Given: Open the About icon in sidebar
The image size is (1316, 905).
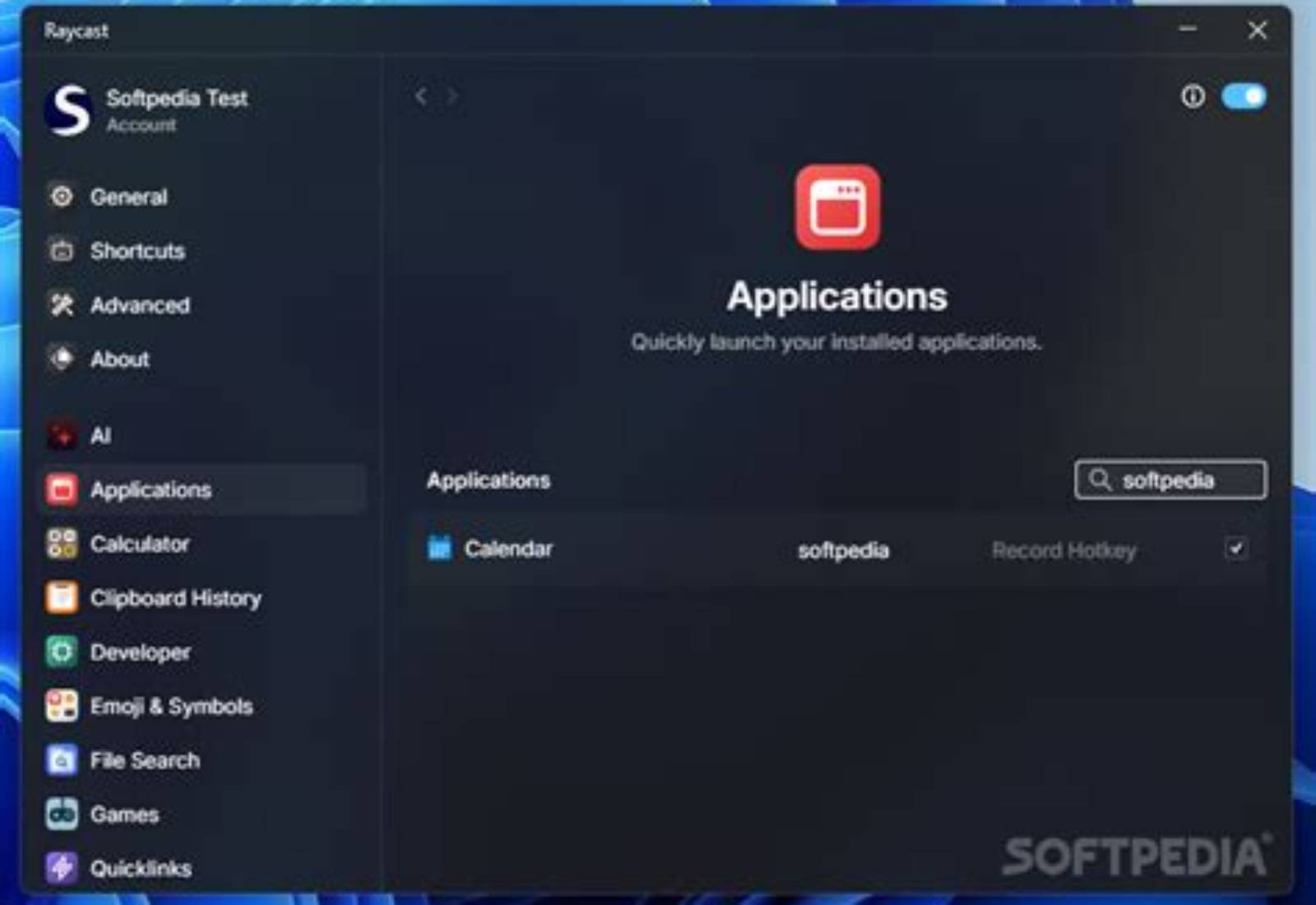Looking at the screenshot, I should [x=62, y=359].
